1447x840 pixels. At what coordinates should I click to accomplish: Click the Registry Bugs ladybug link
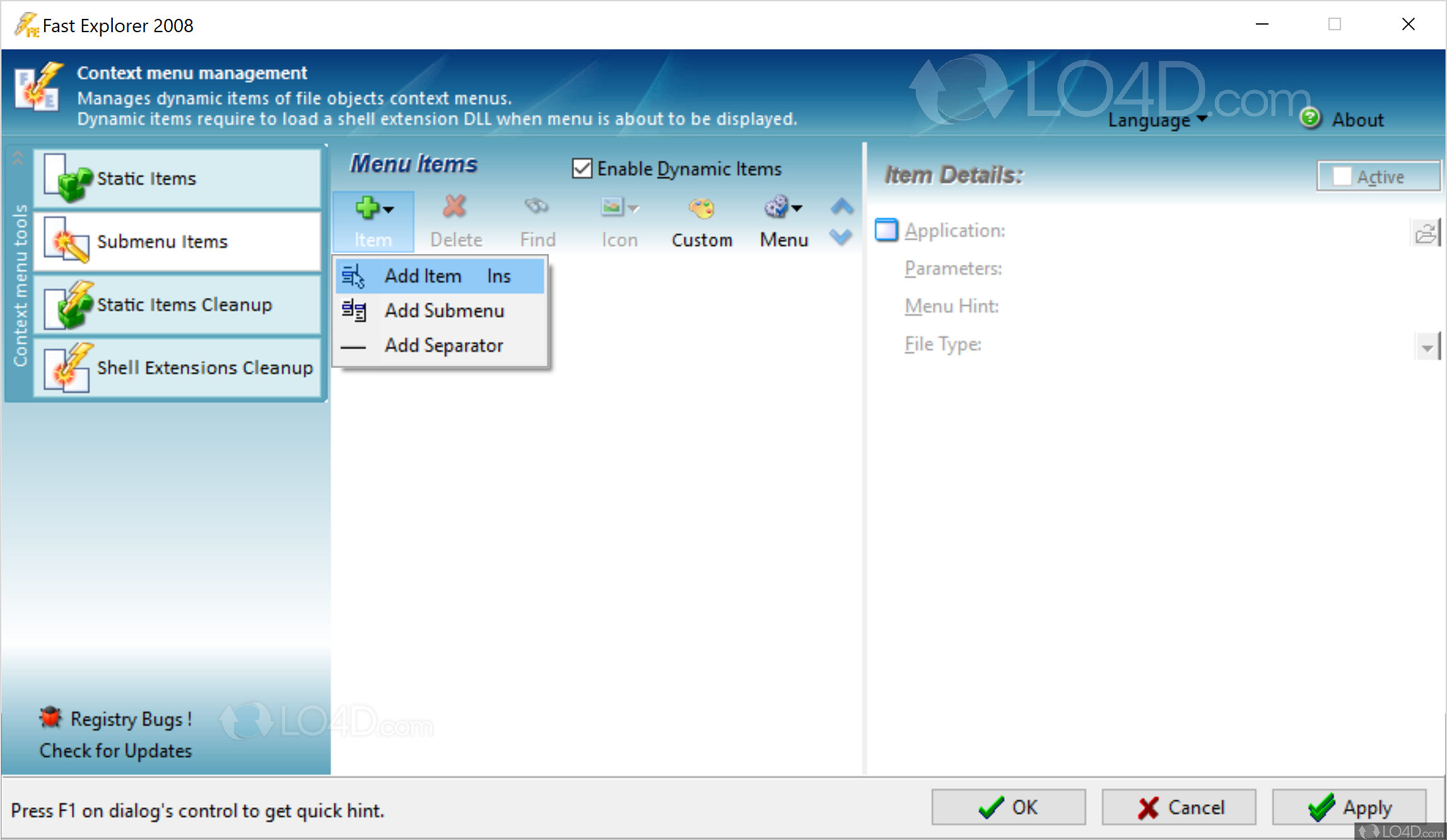[116, 719]
